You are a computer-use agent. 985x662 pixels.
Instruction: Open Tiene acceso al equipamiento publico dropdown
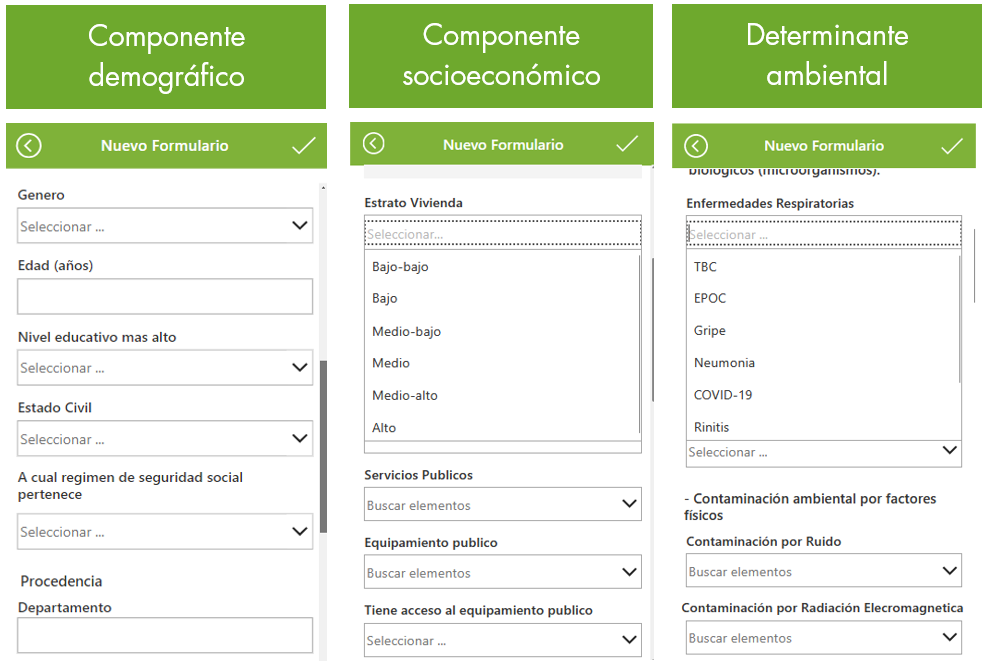pos(502,640)
